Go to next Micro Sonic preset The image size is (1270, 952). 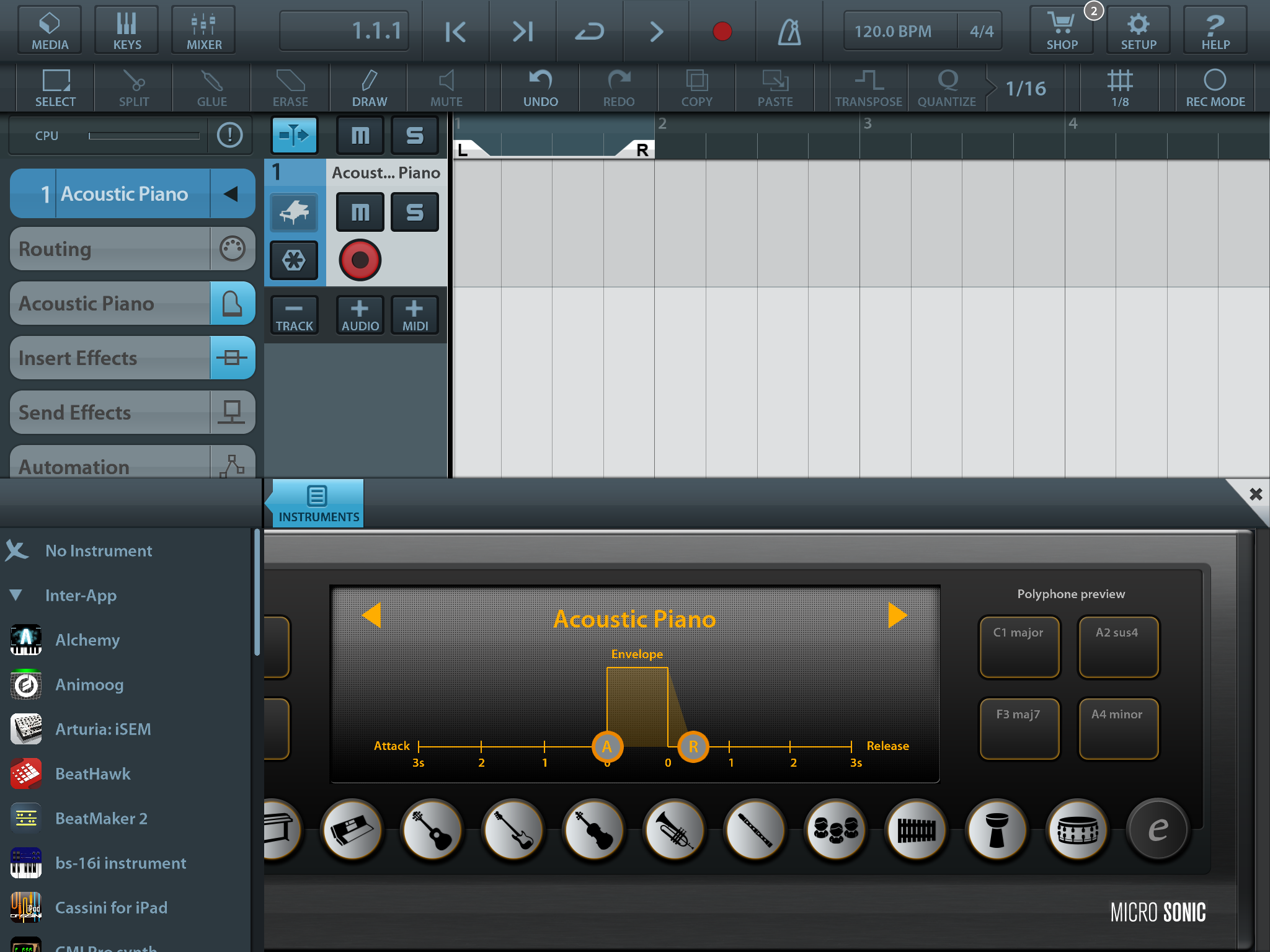[897, 615]
